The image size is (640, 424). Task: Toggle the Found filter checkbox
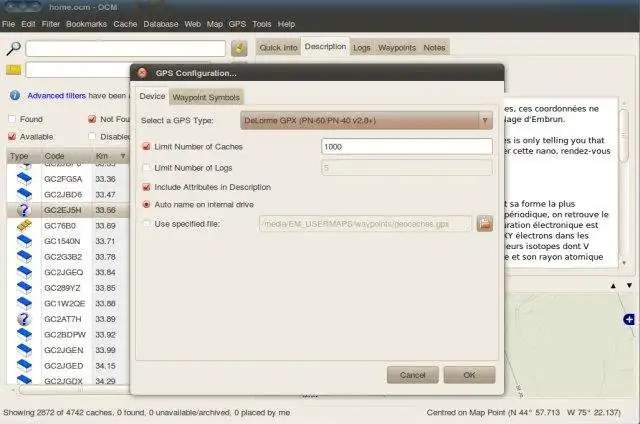pyautogui.click(x=12, y=119)
